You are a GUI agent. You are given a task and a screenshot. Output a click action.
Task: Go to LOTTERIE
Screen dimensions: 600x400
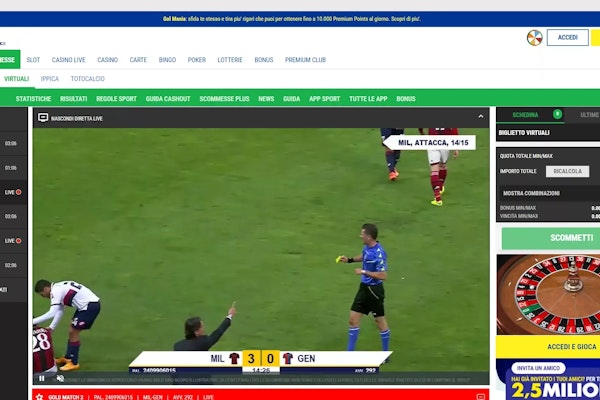point(230,60)
